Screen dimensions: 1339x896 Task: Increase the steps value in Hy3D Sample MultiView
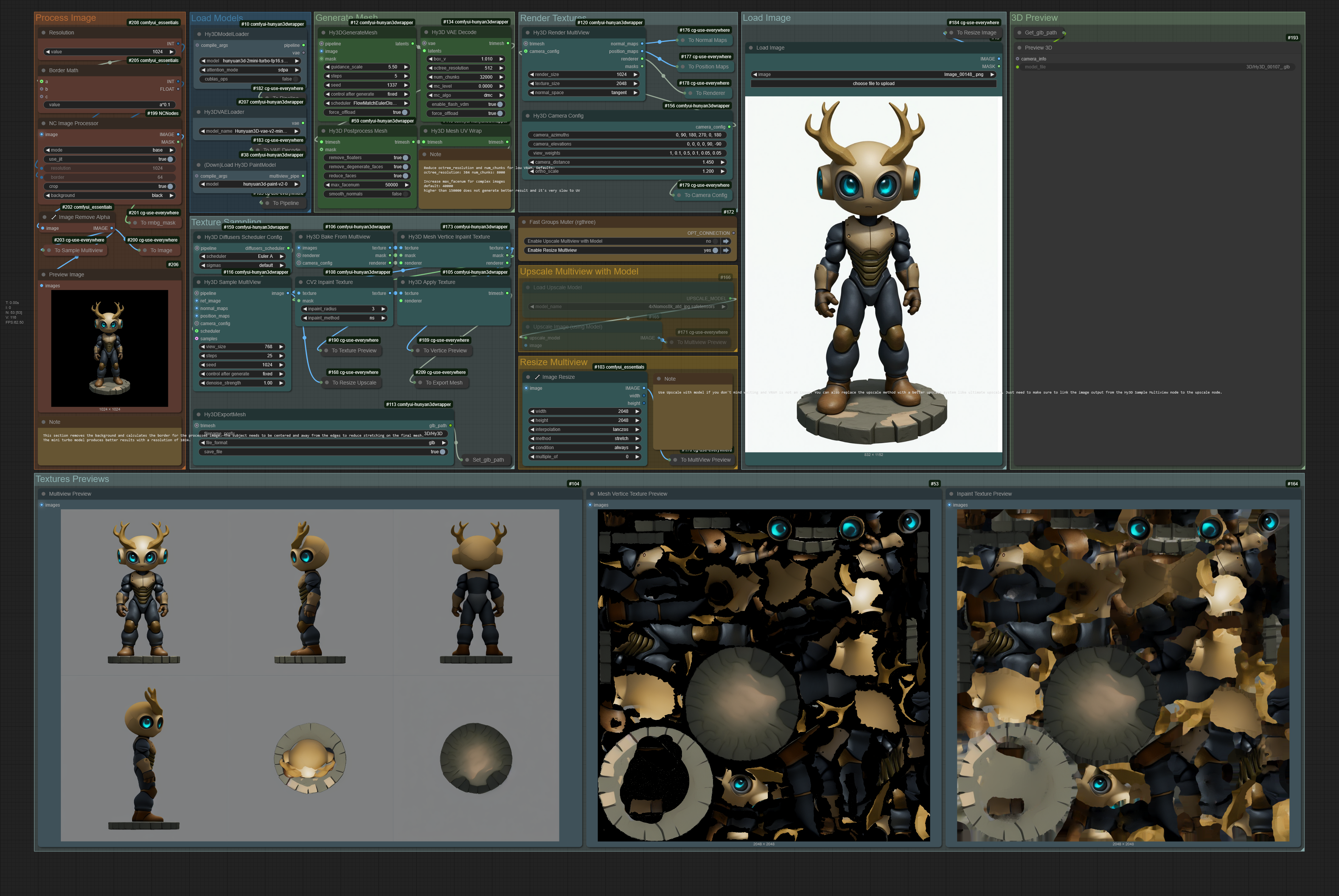[281, 356]
